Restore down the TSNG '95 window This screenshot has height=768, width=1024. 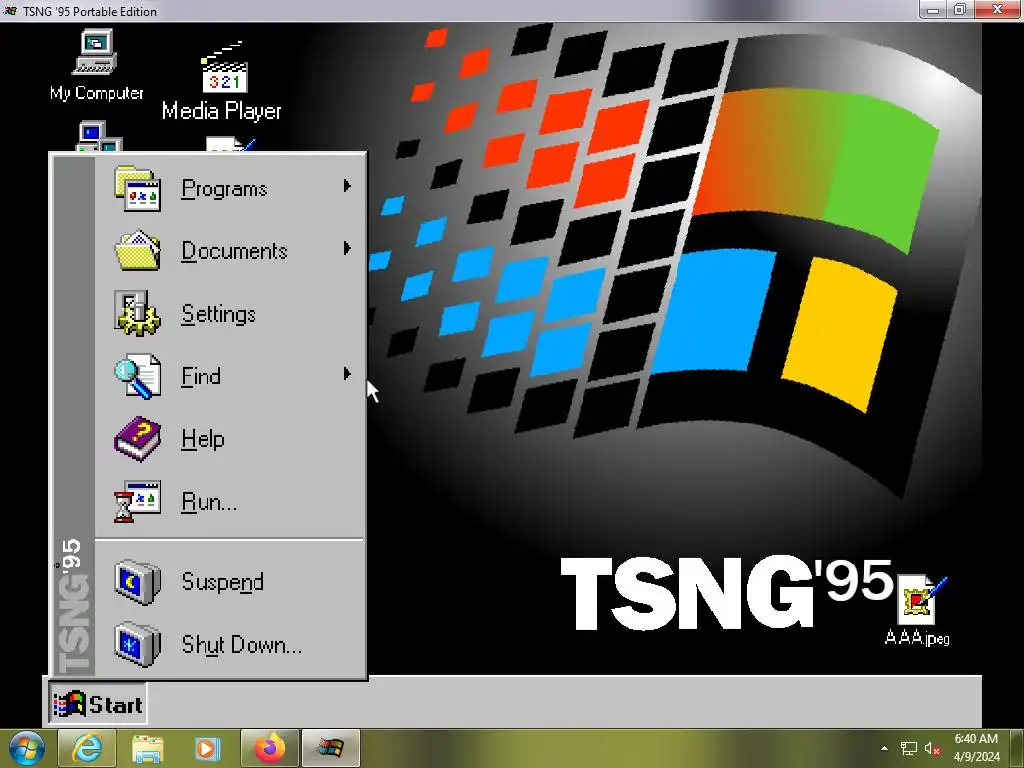click(x=960, y=9)
